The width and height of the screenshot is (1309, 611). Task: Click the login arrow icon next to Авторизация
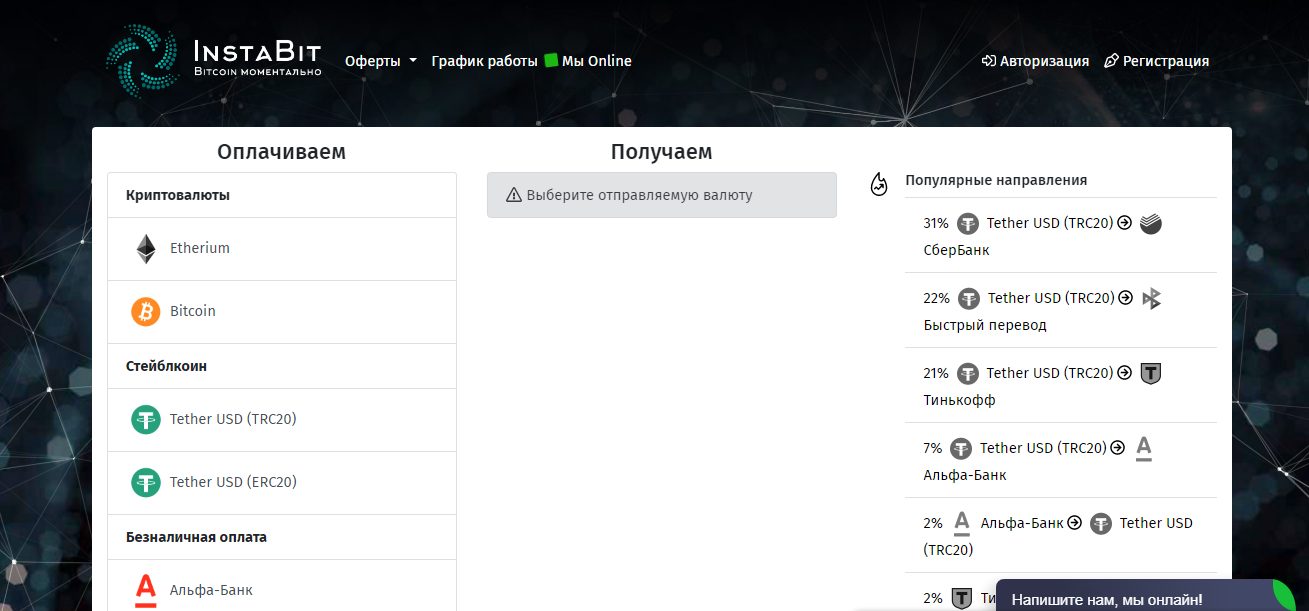pos(990,61)
